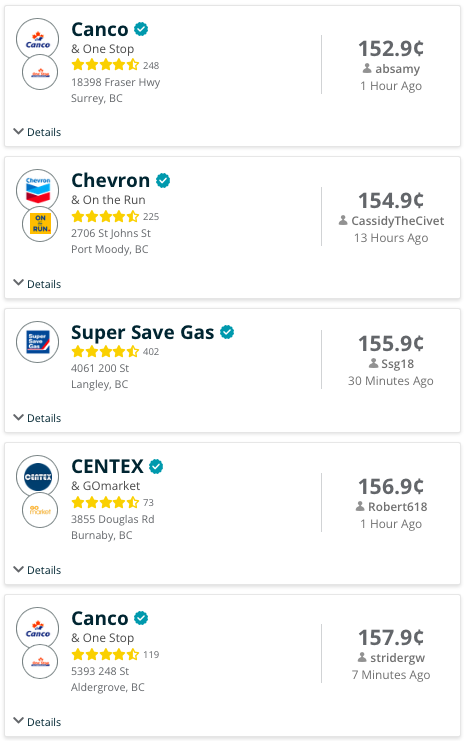The image size is (470, 741).
Task: Click the Super Save Gas logo icon
Action: tap(38, 342)
